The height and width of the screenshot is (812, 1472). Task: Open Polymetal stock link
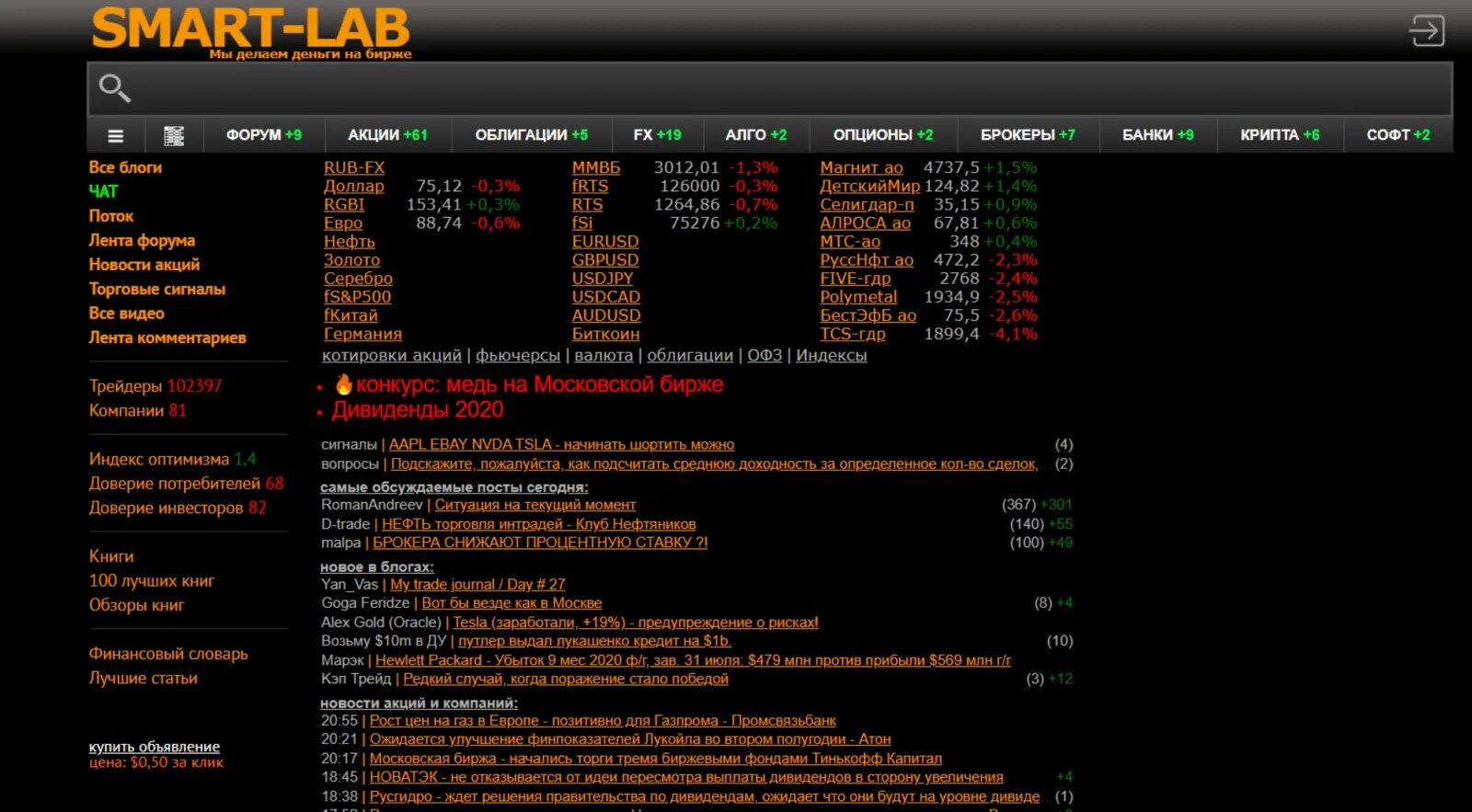click(x=858, y=296)
